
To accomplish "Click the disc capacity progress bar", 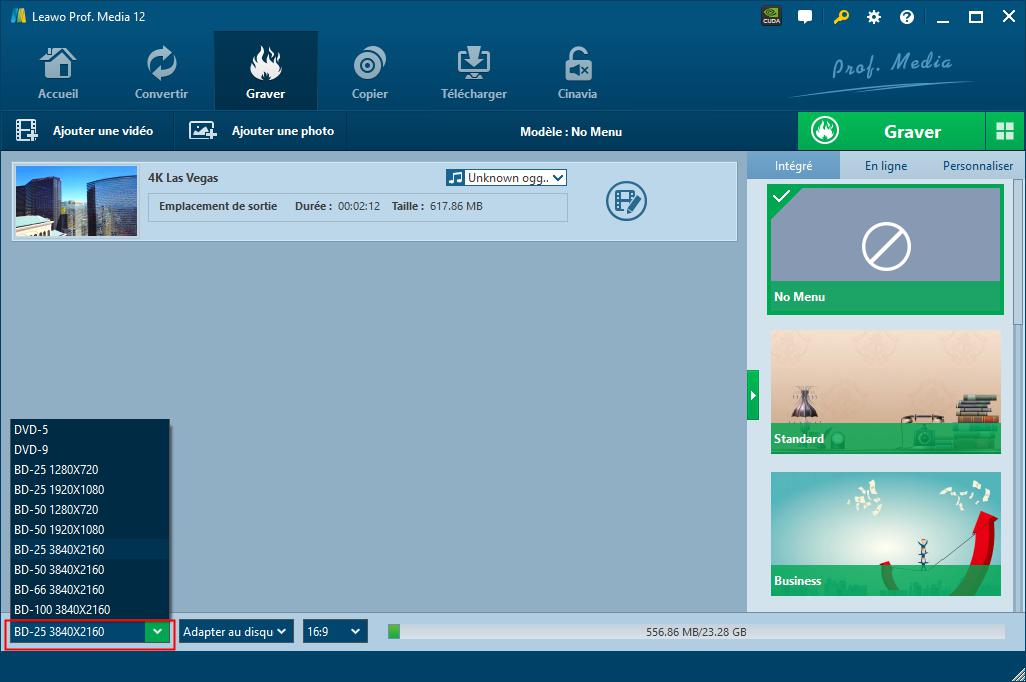I will coord(696,632).
